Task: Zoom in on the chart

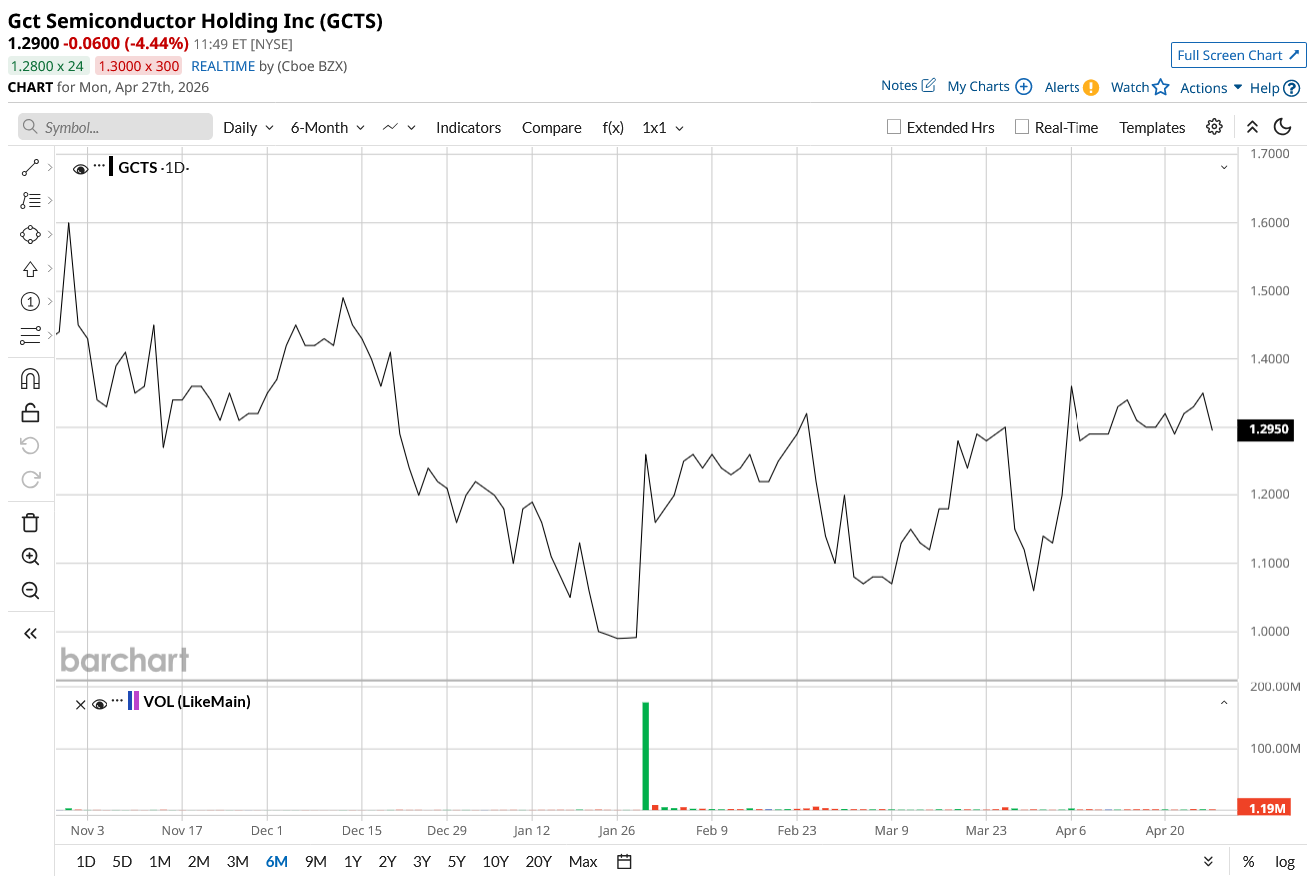Action: point(30,557)
